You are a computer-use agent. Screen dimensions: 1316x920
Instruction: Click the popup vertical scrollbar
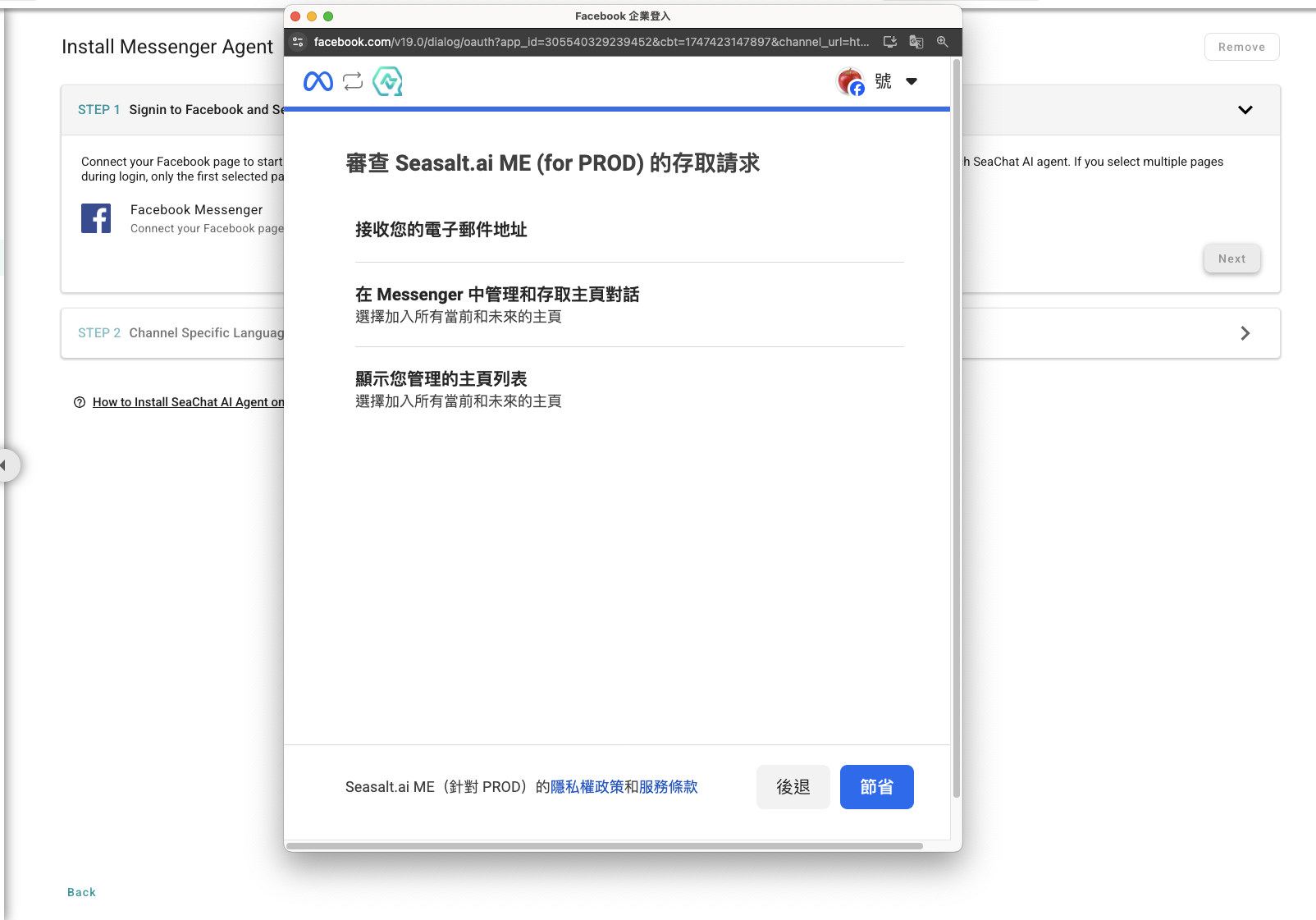click(957, 427)
